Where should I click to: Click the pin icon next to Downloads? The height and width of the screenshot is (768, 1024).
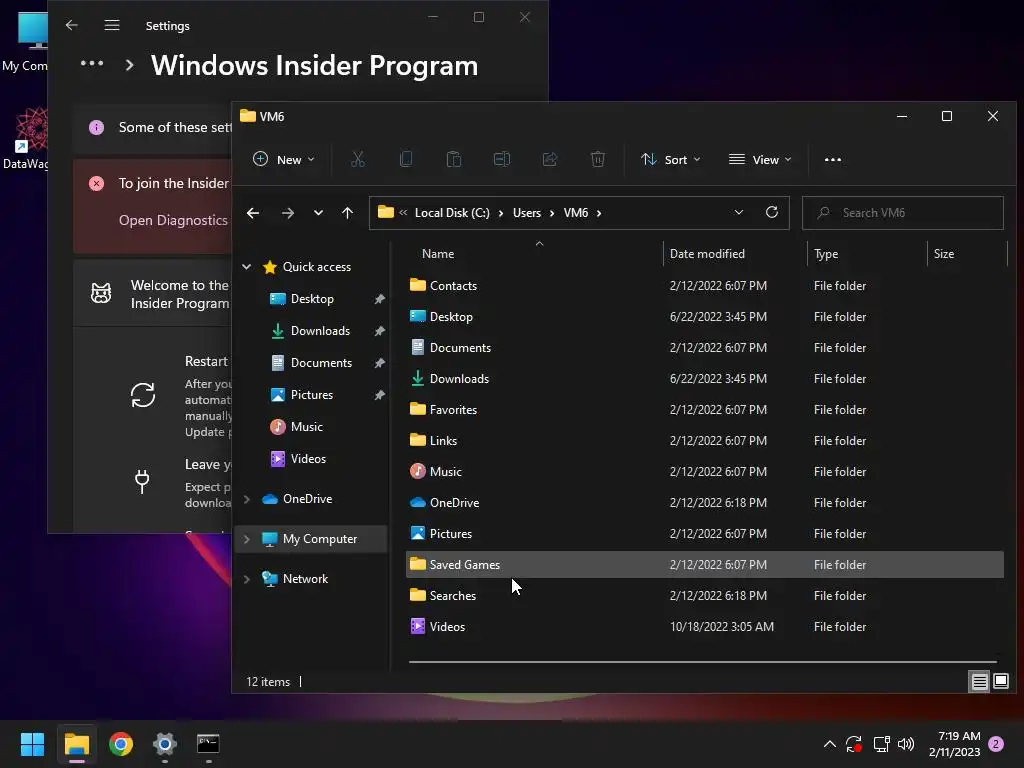pos(379,331)
